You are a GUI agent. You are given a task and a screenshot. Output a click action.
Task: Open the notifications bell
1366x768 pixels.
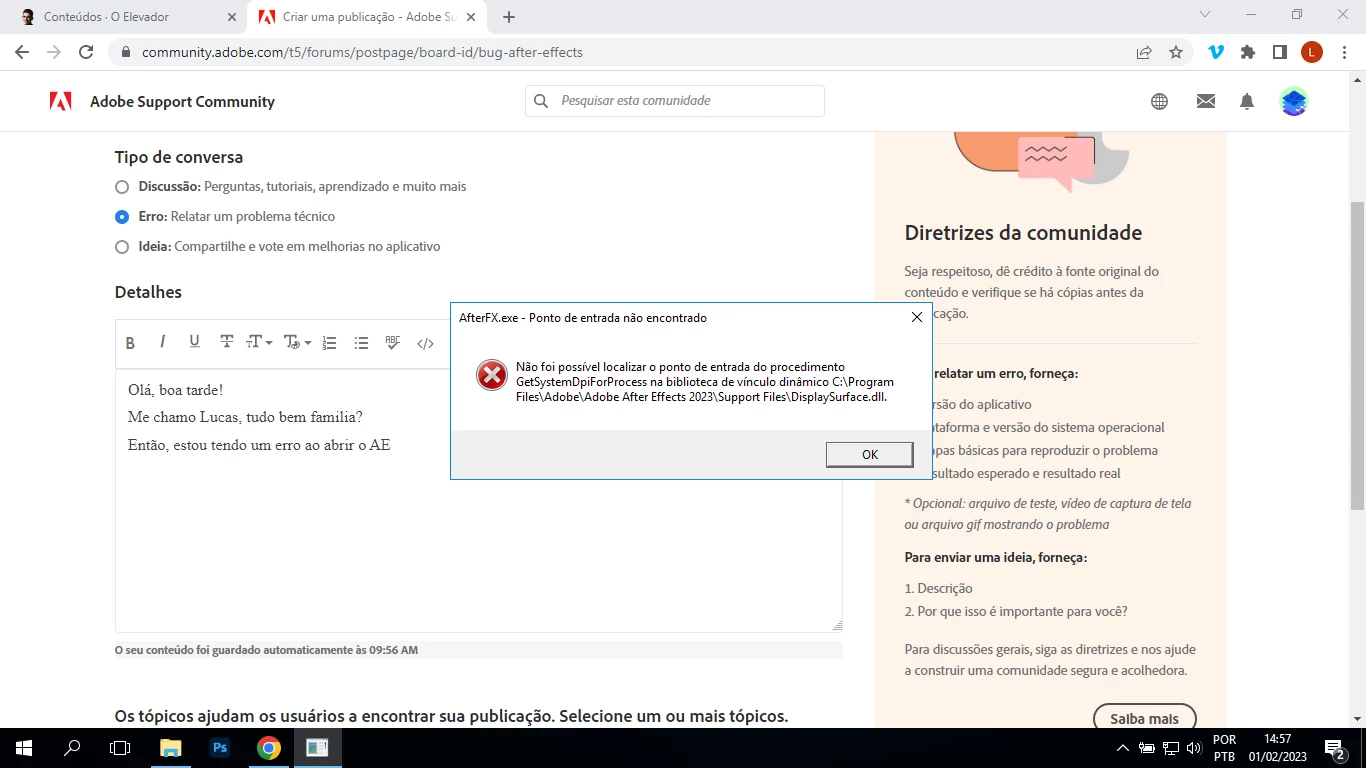pyautogui.click(x=1247, y=101)
